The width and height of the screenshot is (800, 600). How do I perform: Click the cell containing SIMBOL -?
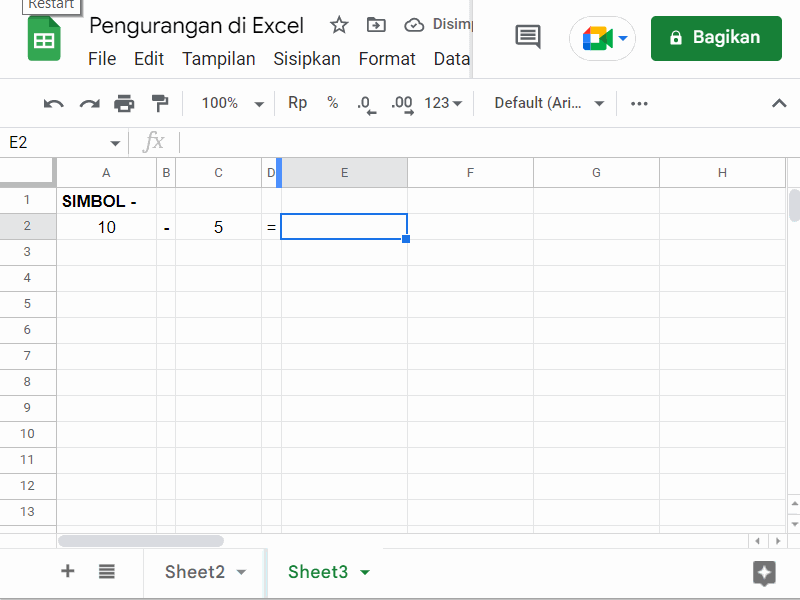tap(106, 201)
